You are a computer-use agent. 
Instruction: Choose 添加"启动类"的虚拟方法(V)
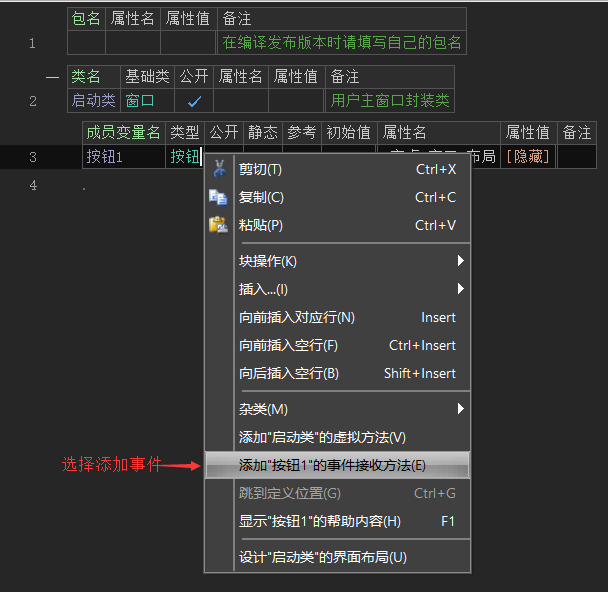click(337, 437)
